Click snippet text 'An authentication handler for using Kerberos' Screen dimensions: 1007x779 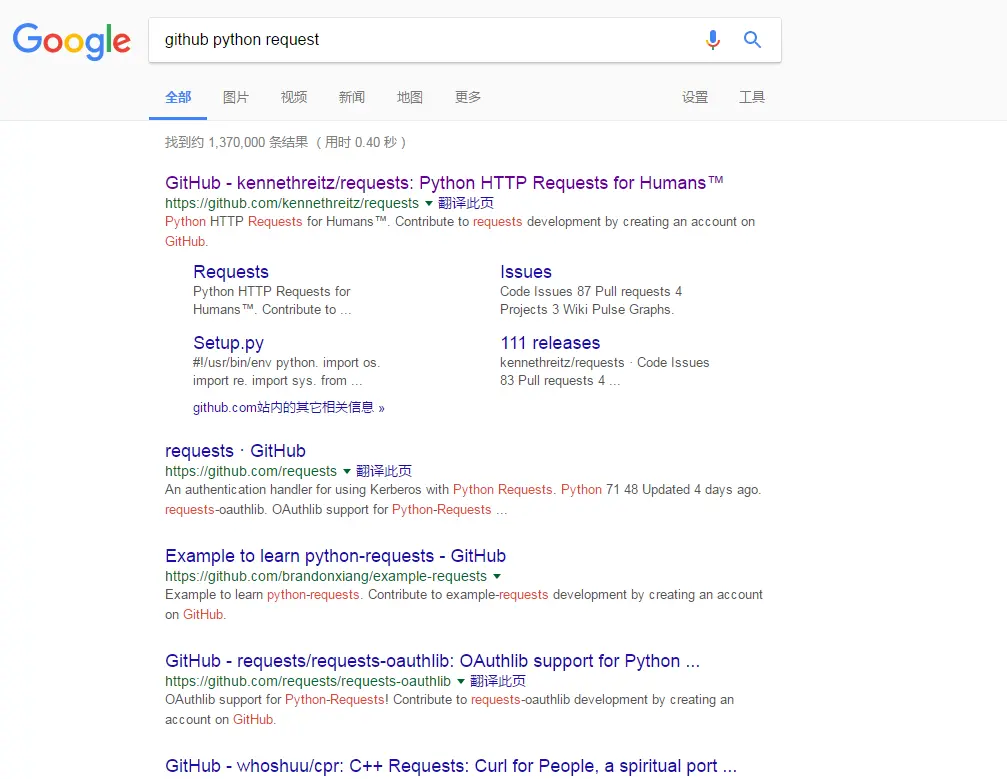coord(293,489)
